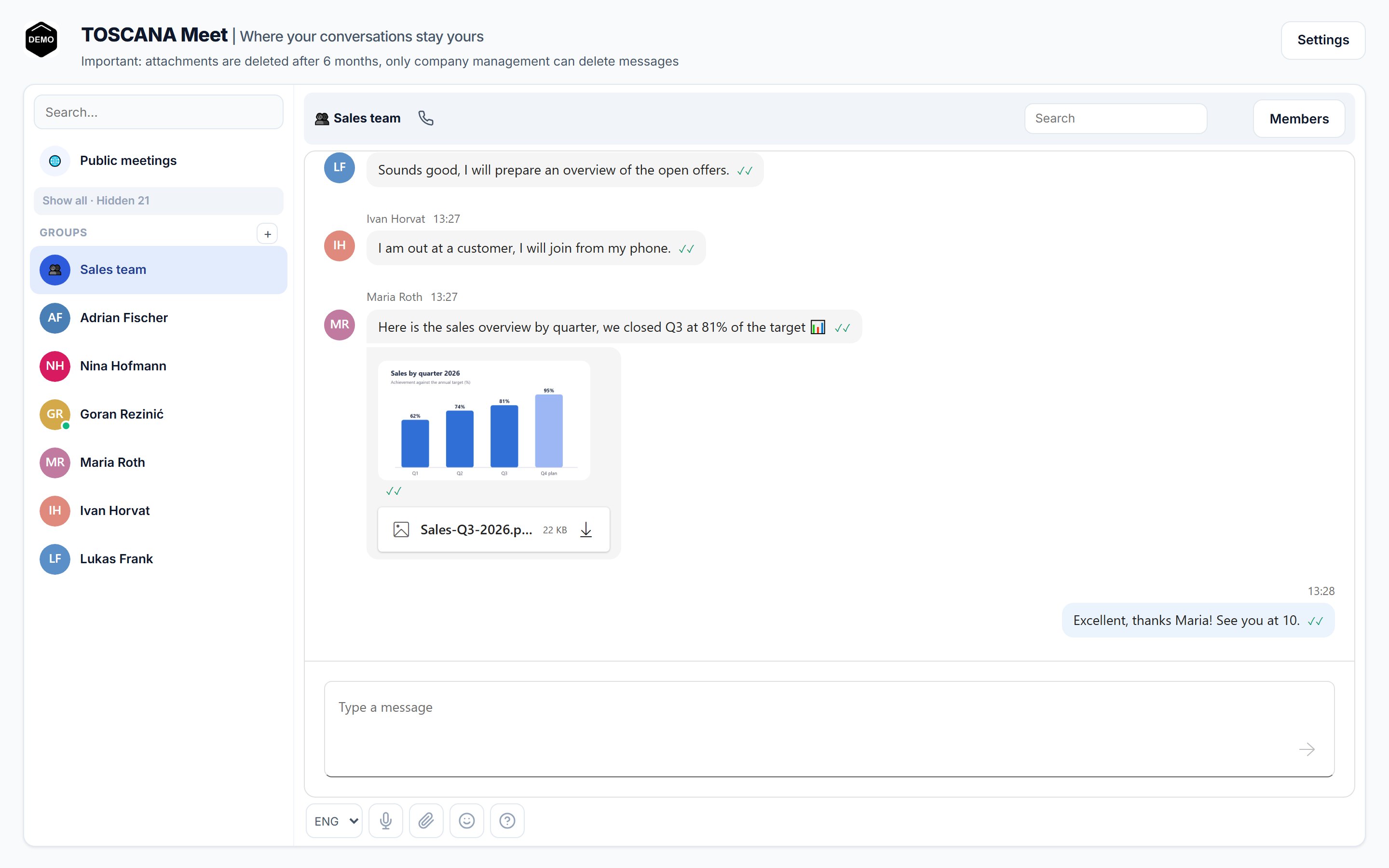Click the chat header Search field
The image size is (1389, 868).
click(1115, 119)
